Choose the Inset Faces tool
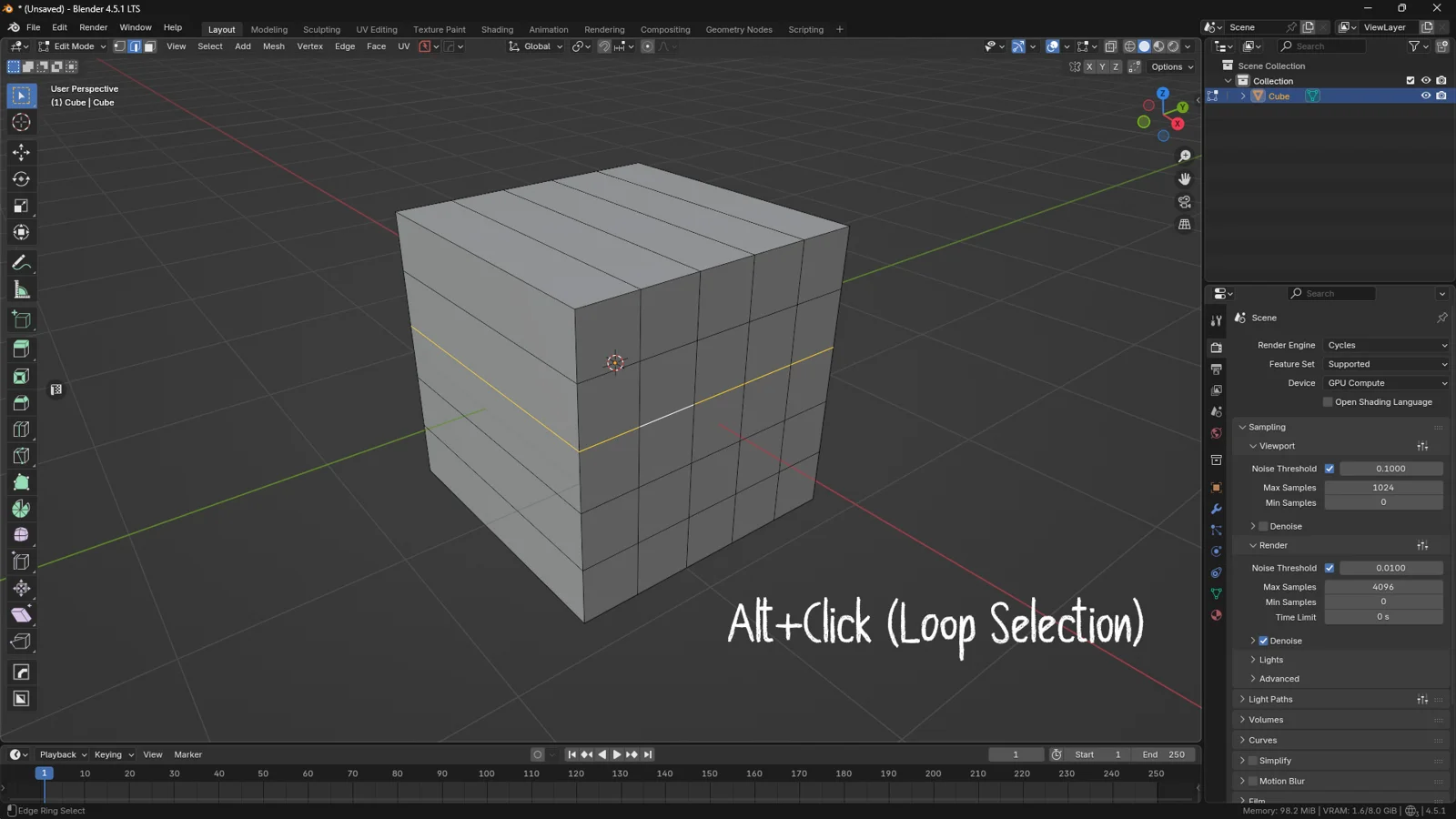The height and width of the screenshot is (819, 1456). point(21,376)
